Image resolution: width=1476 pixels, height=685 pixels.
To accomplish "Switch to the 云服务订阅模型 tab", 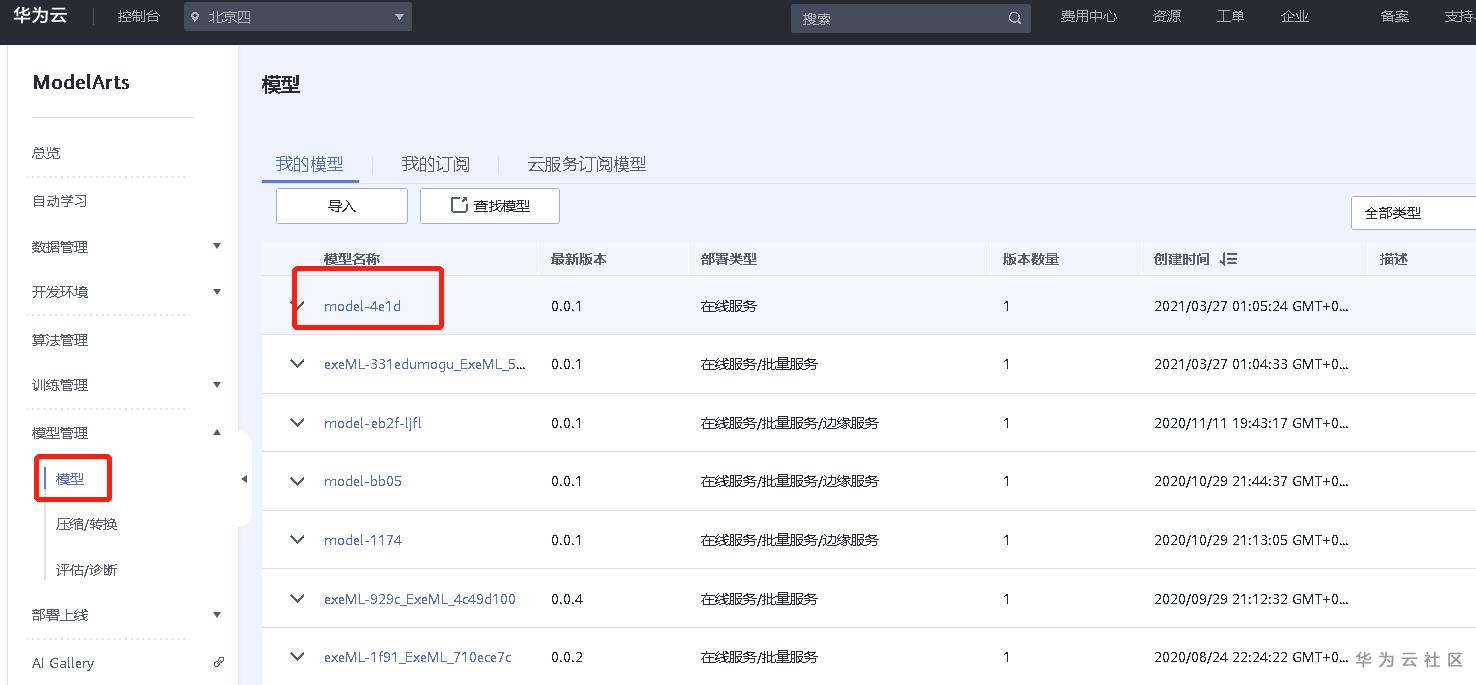I will (x=587, y=163).
